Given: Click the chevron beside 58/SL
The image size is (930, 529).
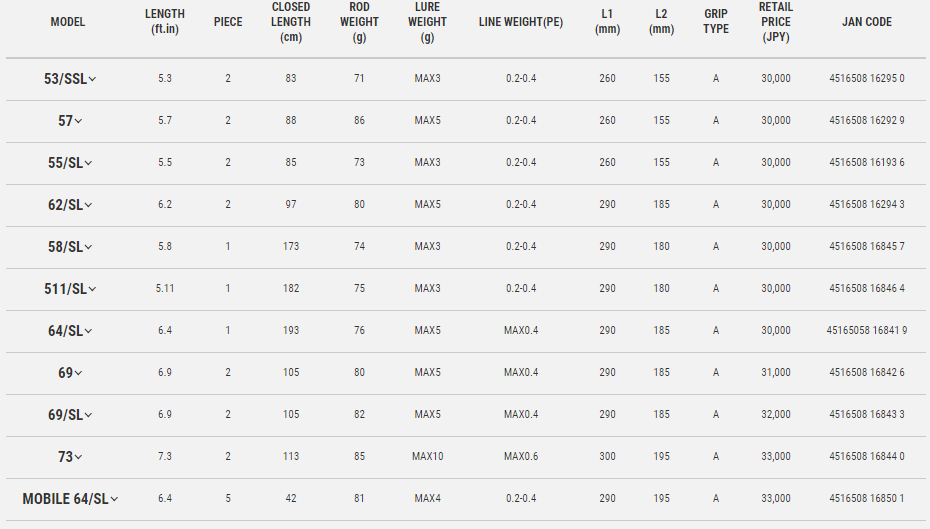Looking at the screenshot, I should coord(88,247).
